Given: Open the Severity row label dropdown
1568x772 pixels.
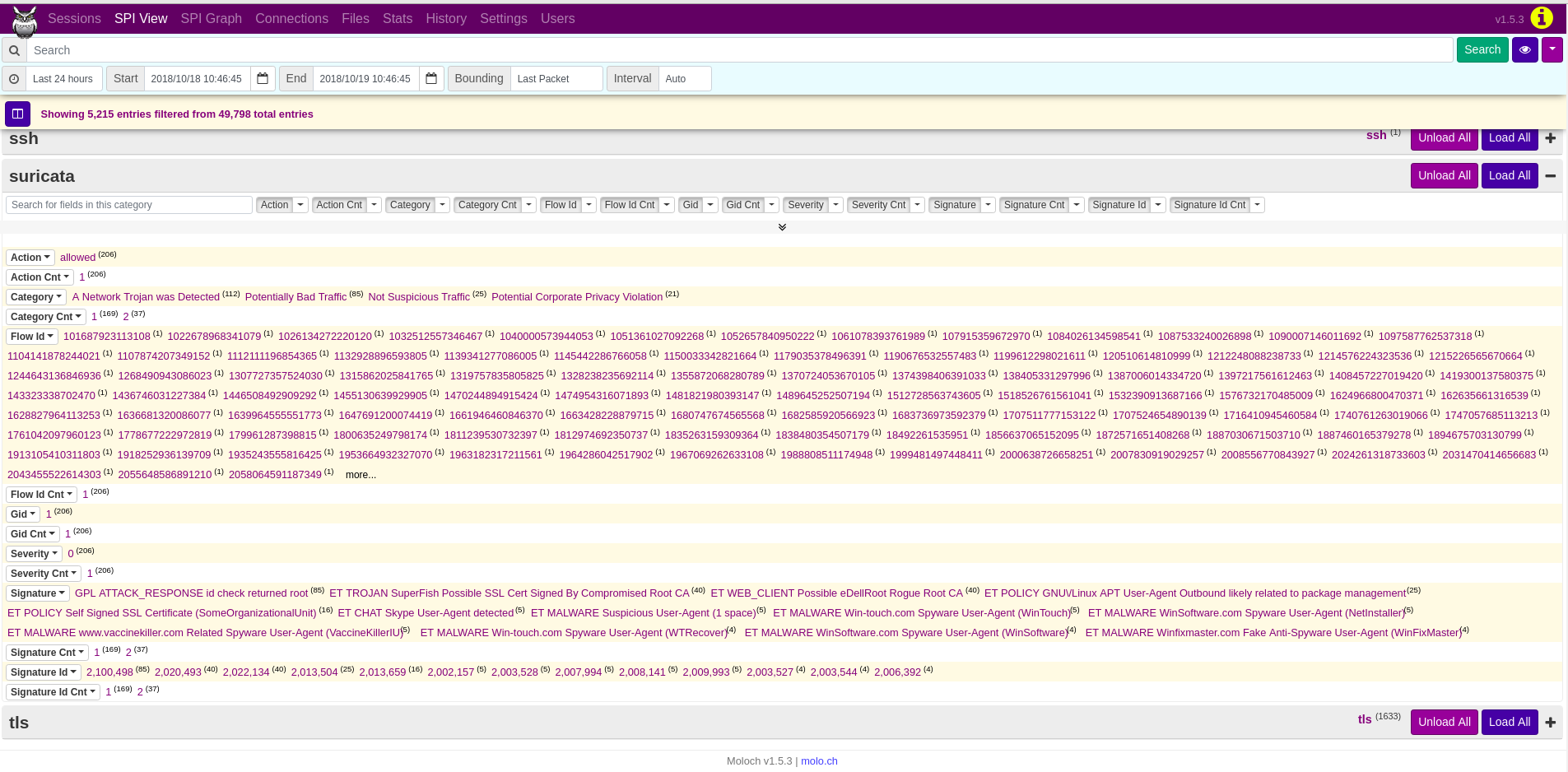Looking at the screenshot, I should click(x=34, y=554).
